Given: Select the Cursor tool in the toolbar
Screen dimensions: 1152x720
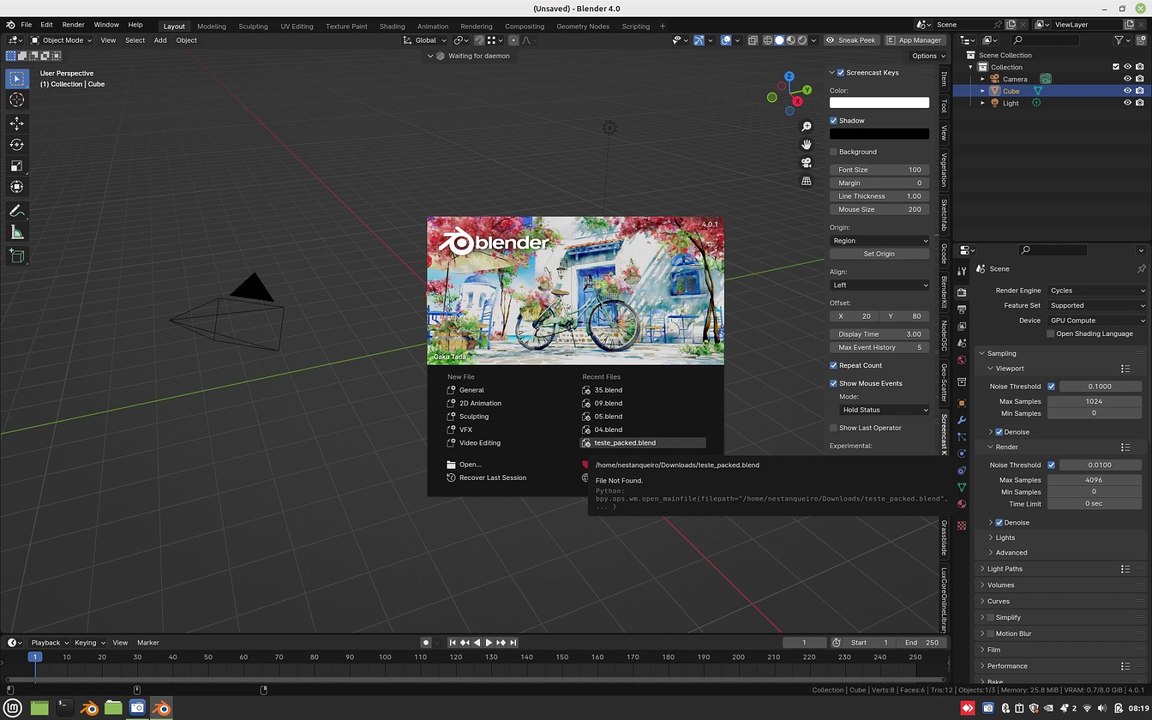Looking at the screenshot, I should click(17, 100).
